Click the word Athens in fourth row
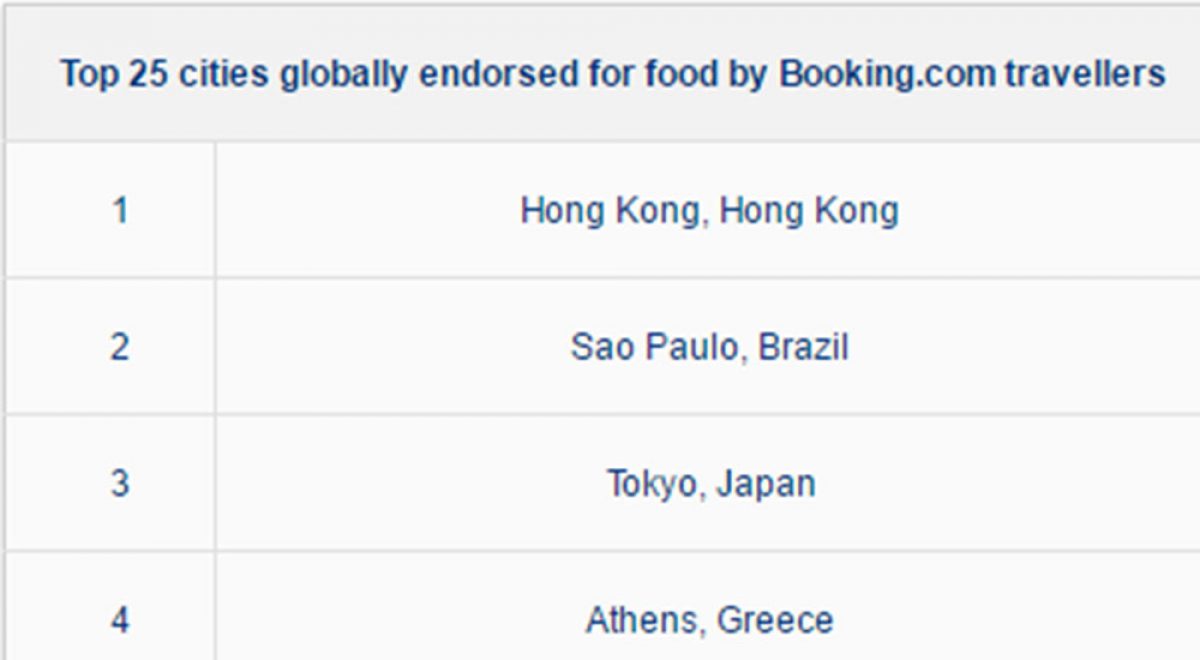This screenshot has width=1200, height=660. (x=643, y=620)
